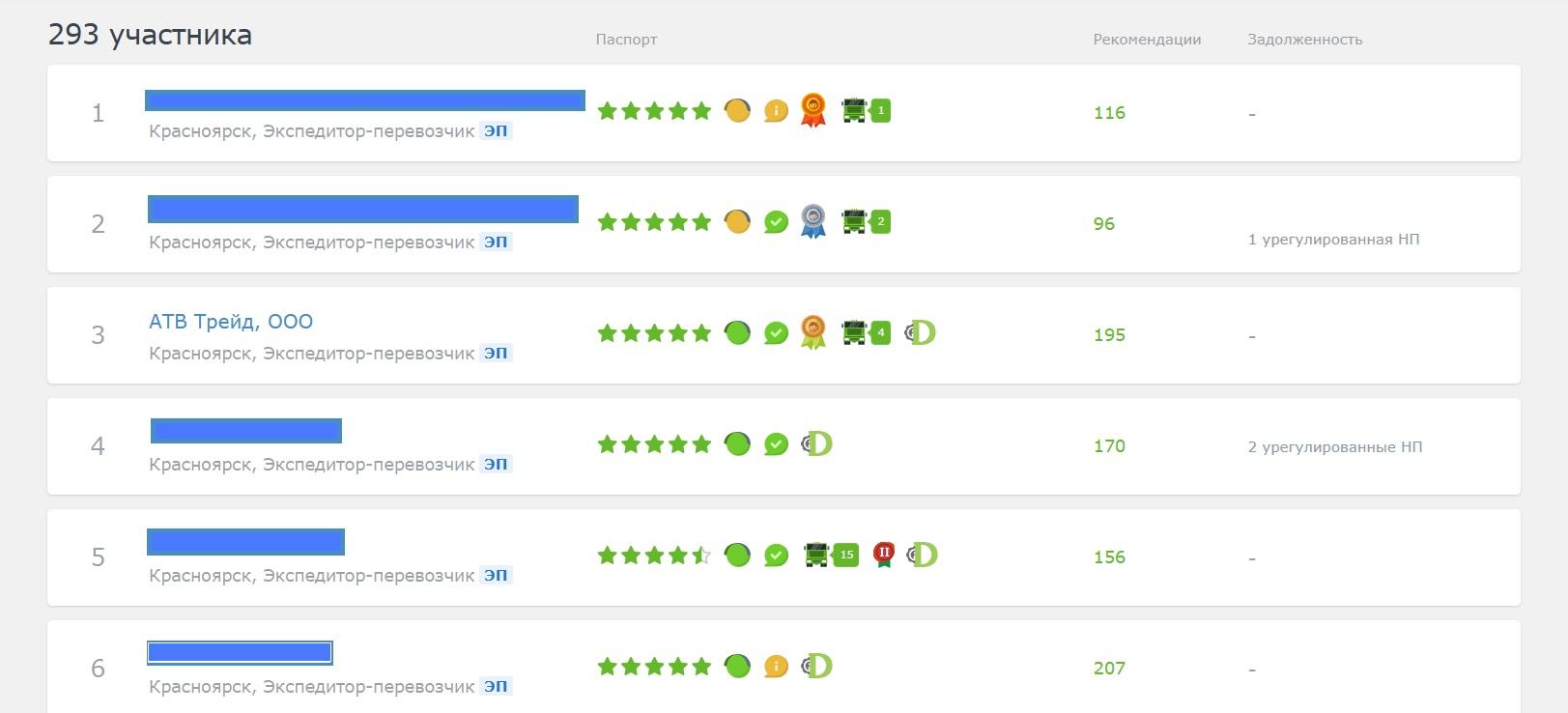Click the Задолженность column header

click(1304, 40)
